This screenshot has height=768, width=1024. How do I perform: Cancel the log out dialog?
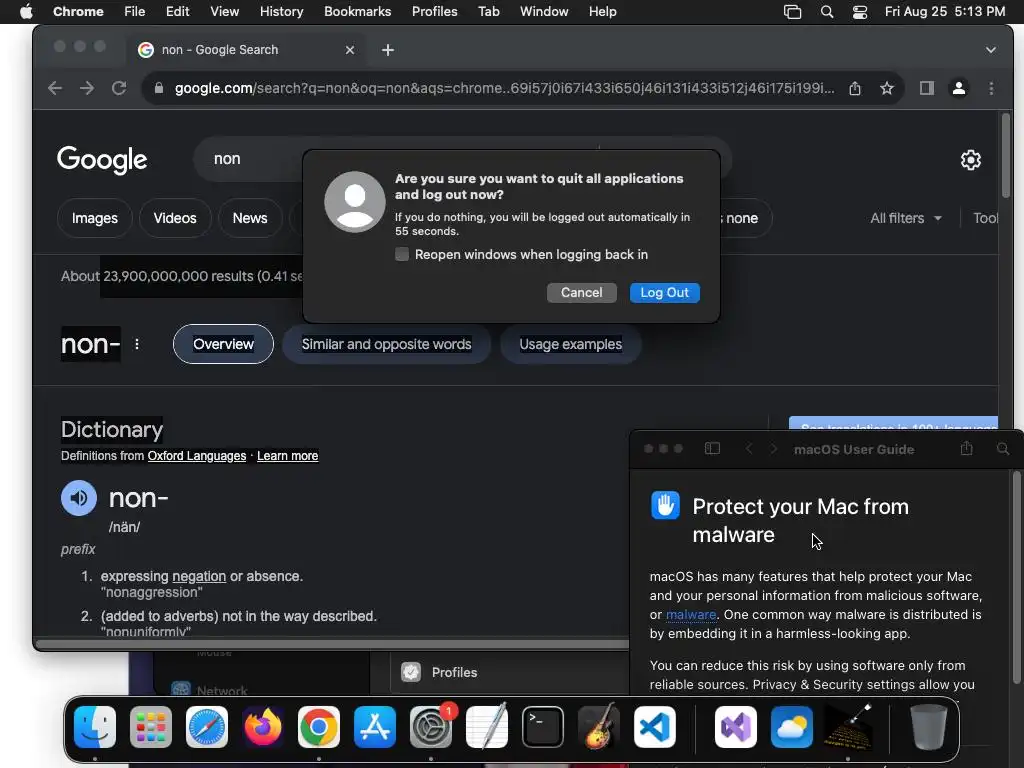point(581,293)
